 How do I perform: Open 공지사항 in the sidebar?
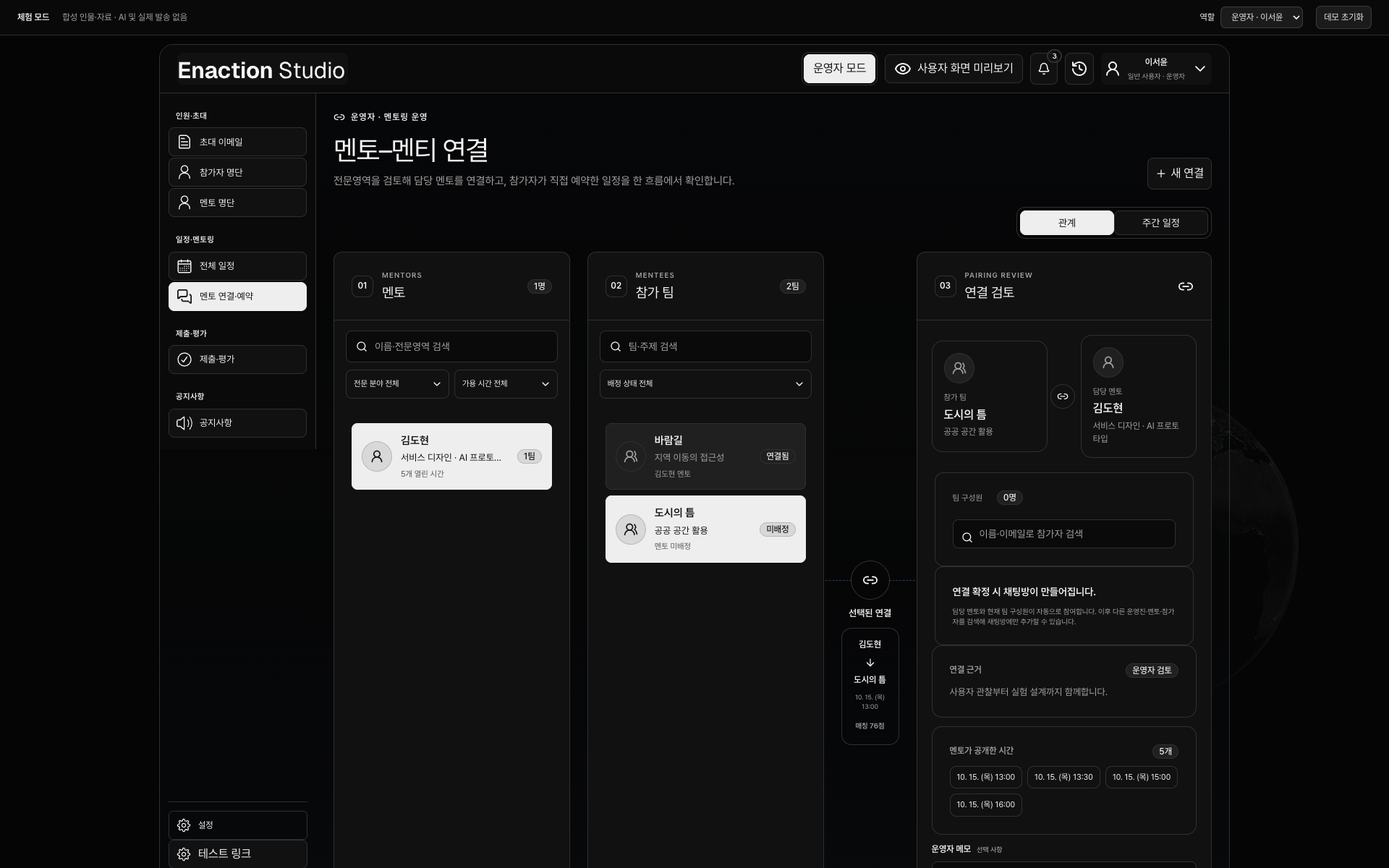click(x=237, y=423)
